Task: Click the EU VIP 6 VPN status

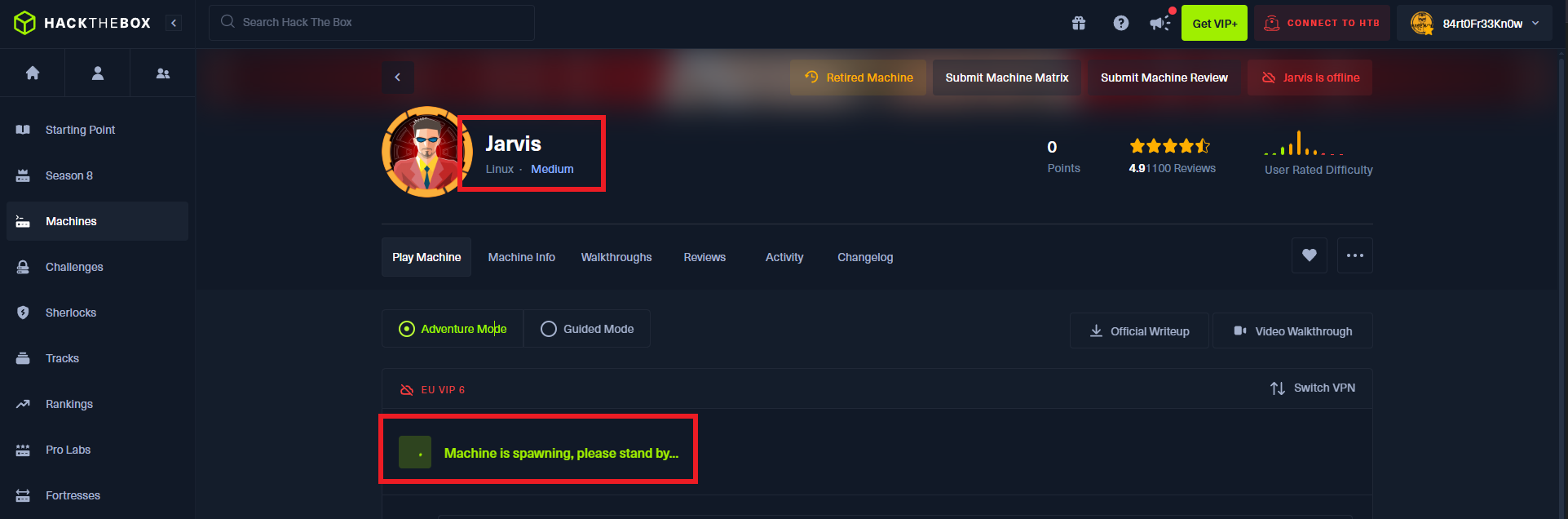Action: pos(432,390)
